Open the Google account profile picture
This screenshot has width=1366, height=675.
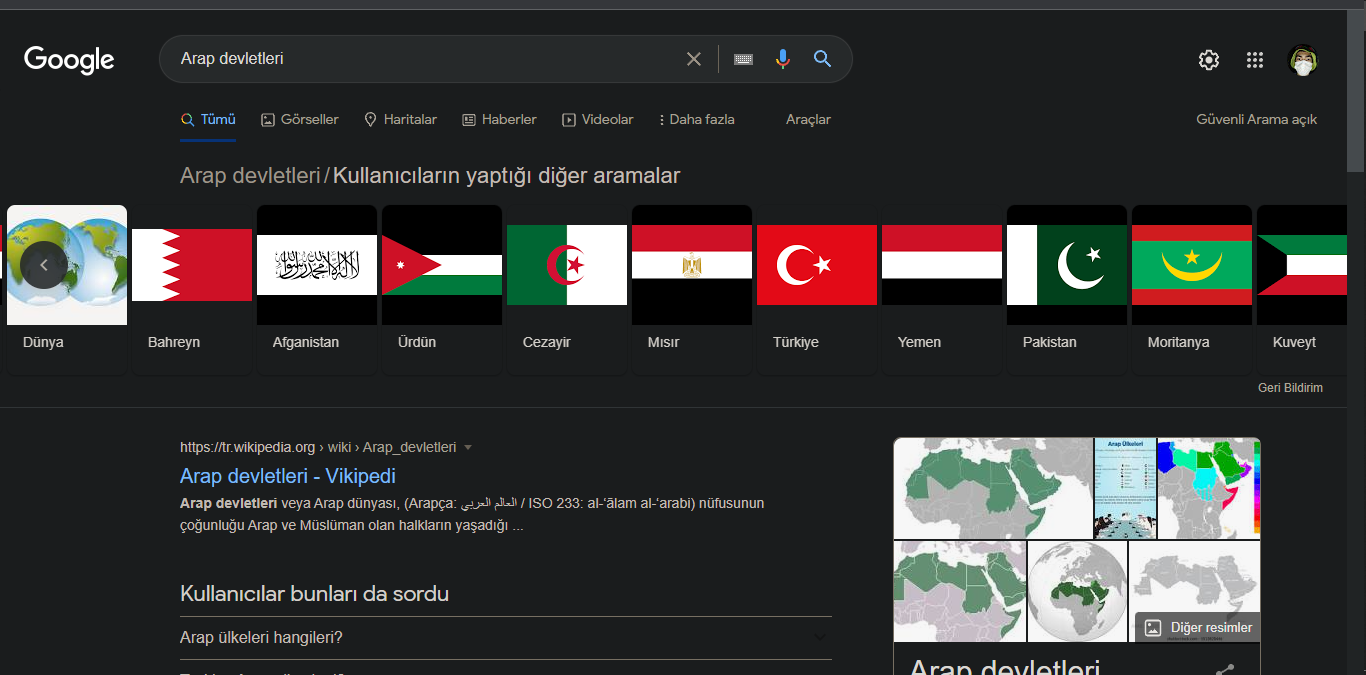(x=1303, y=60)
